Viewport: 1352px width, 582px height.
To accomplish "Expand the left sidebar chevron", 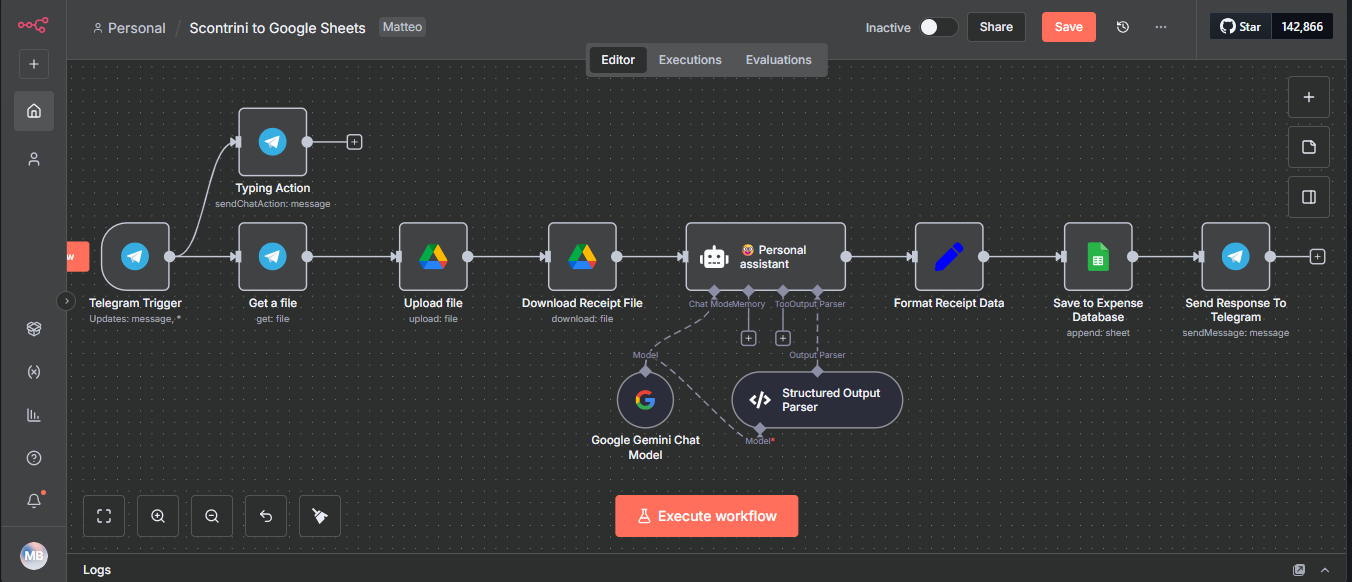I will 66,300.
